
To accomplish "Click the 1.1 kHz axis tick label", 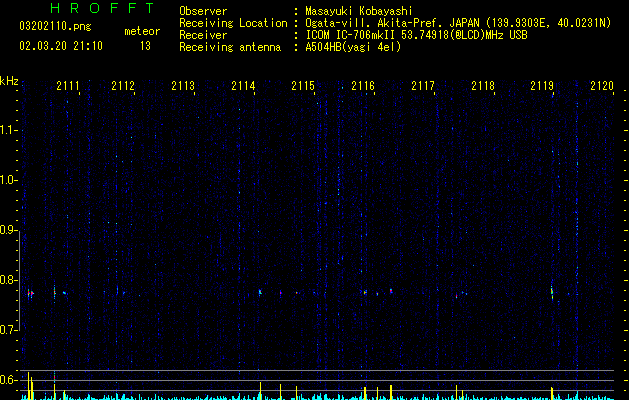I will pyautogui.click(x=9, y=130).
